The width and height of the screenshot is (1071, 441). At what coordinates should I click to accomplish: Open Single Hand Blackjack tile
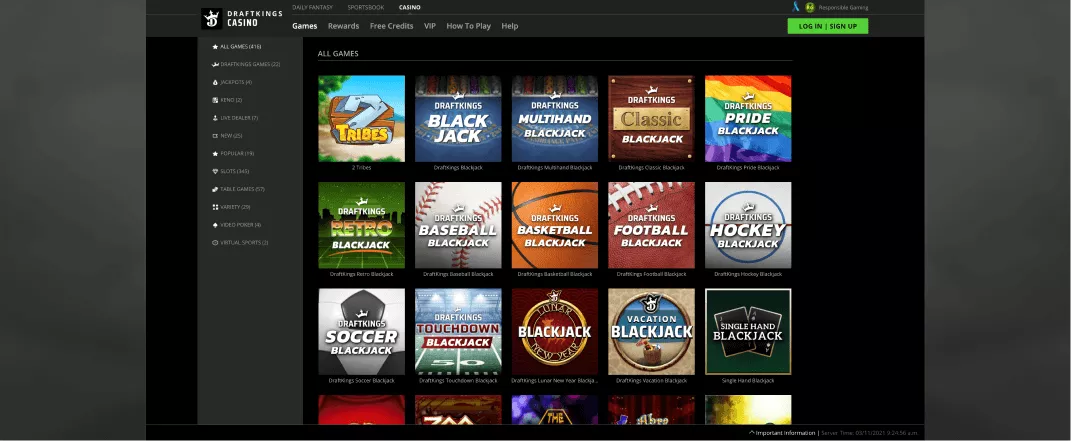point(748,331)
